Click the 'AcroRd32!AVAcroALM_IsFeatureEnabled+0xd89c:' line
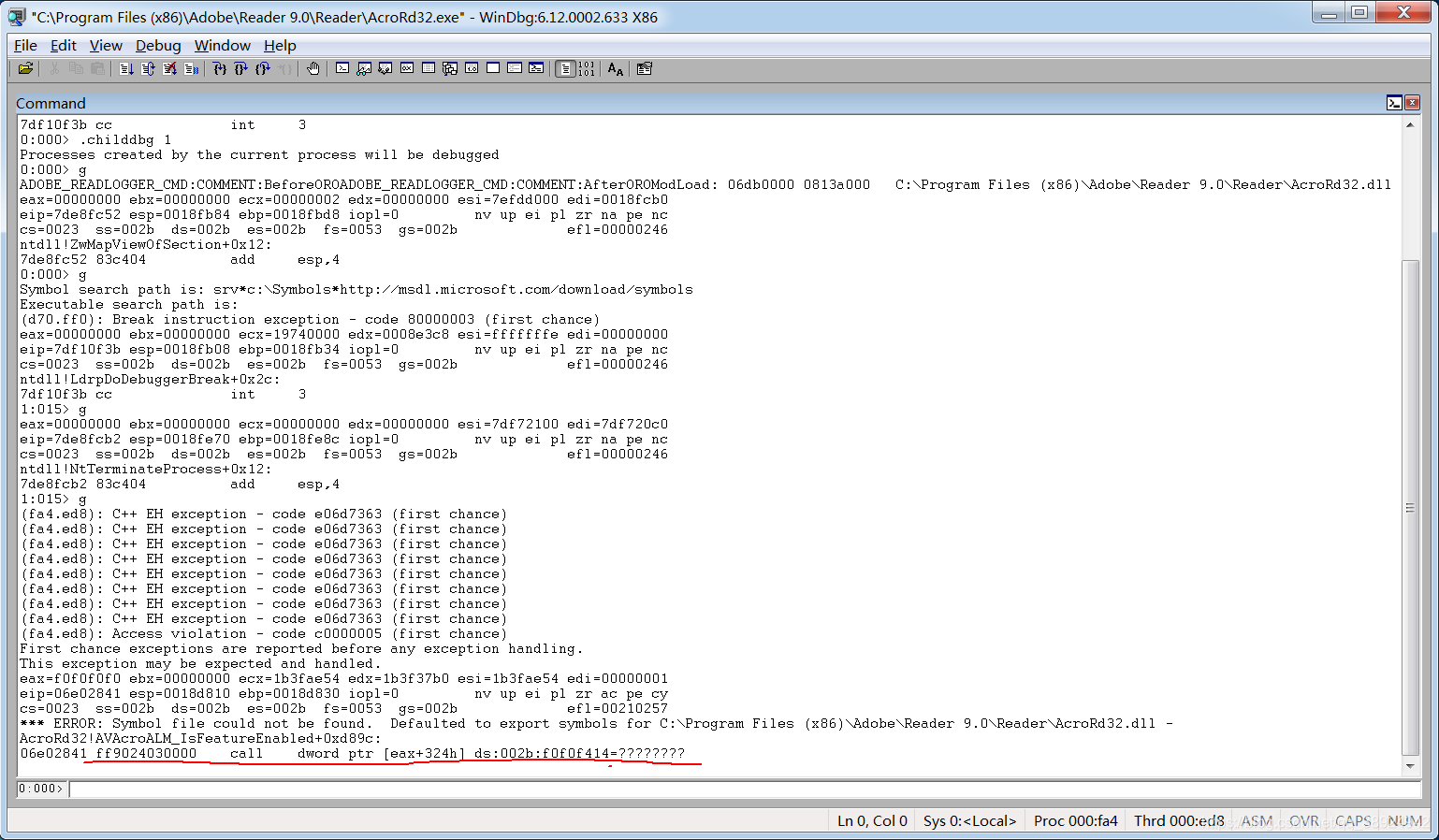The height and width of the screenshot is (840, 1439). point(200,738)
